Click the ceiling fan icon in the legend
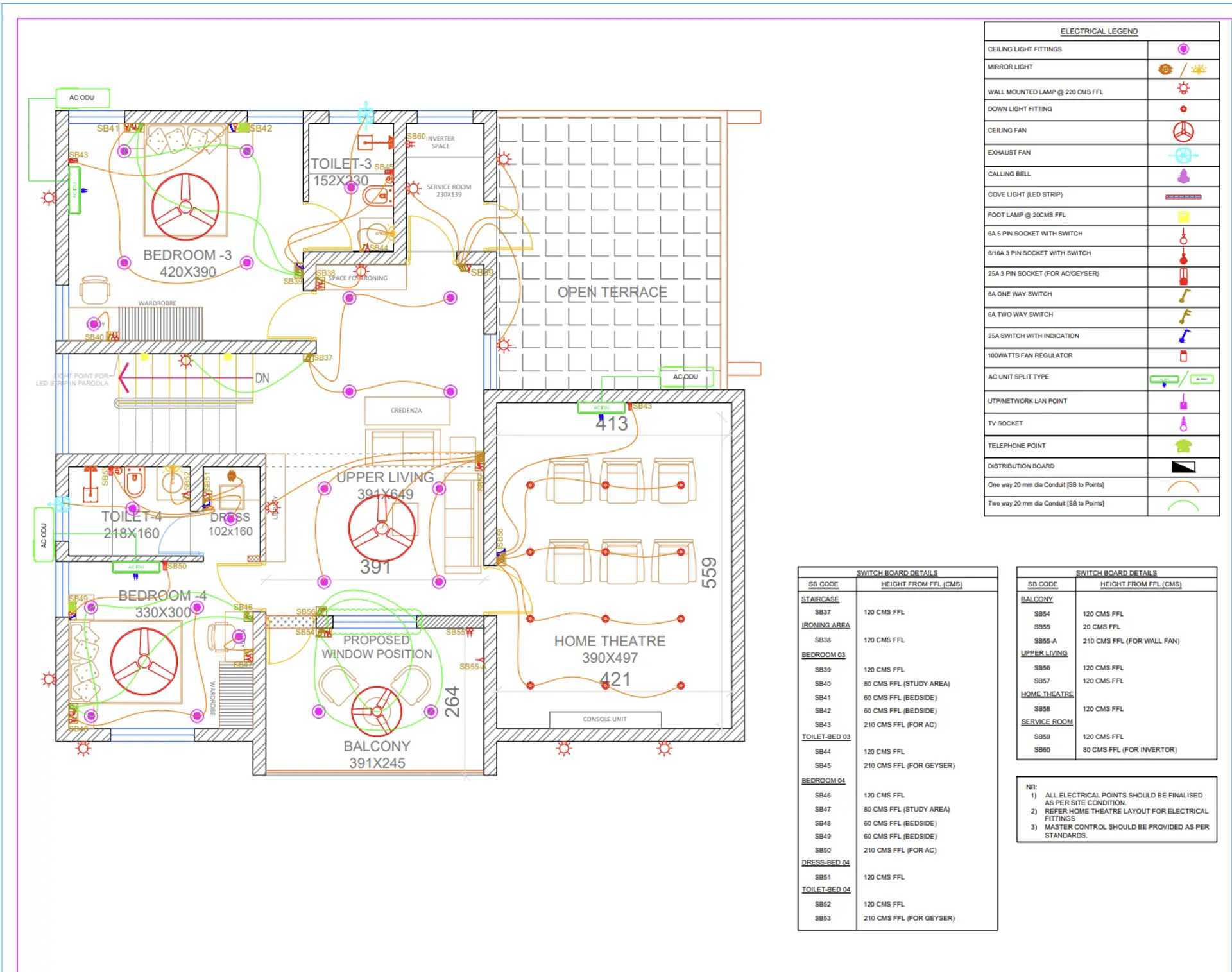Screen dimensions: 1232x972 pyautogui.click(x=1183, y=131)
